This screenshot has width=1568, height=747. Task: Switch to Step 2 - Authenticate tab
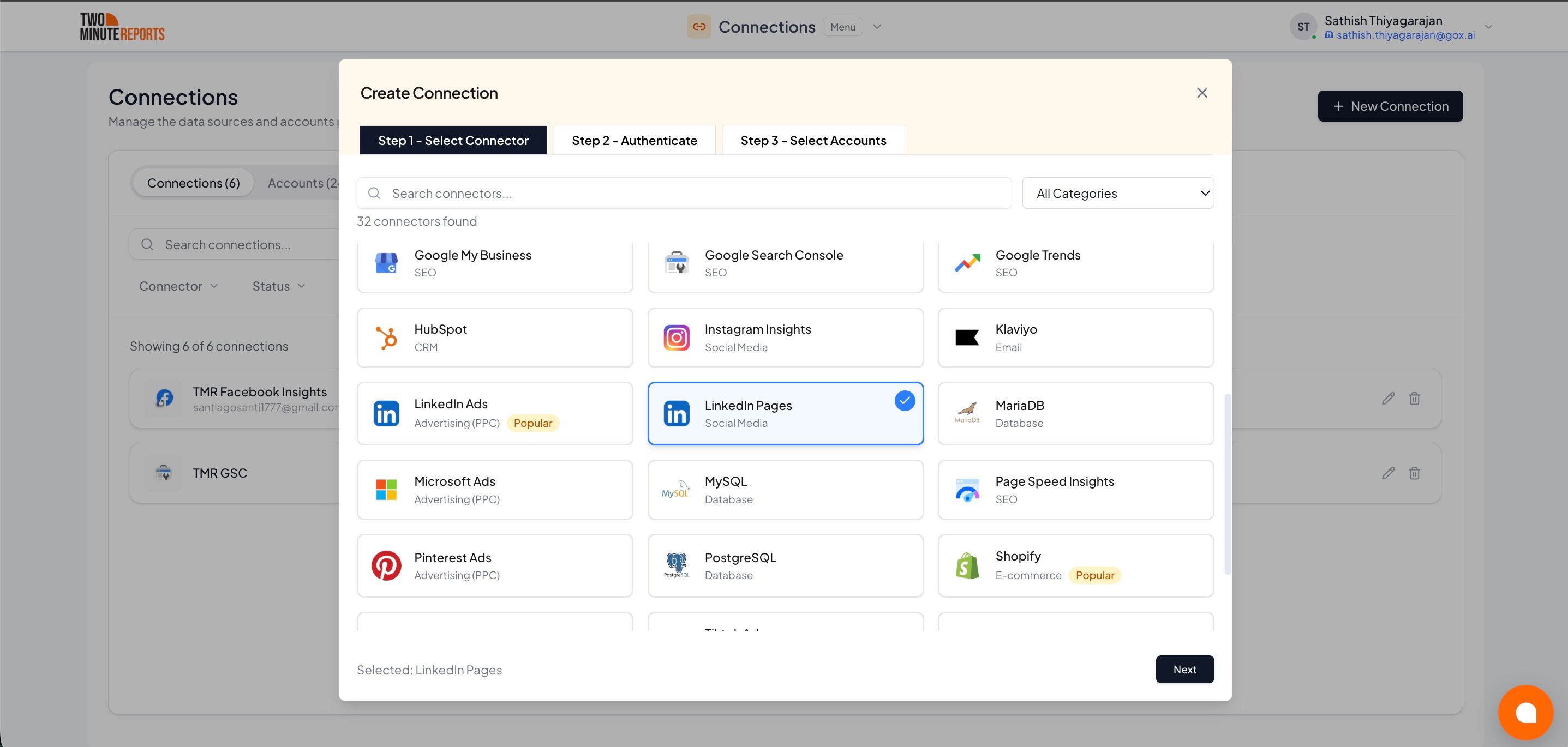(x=635, y=141)
